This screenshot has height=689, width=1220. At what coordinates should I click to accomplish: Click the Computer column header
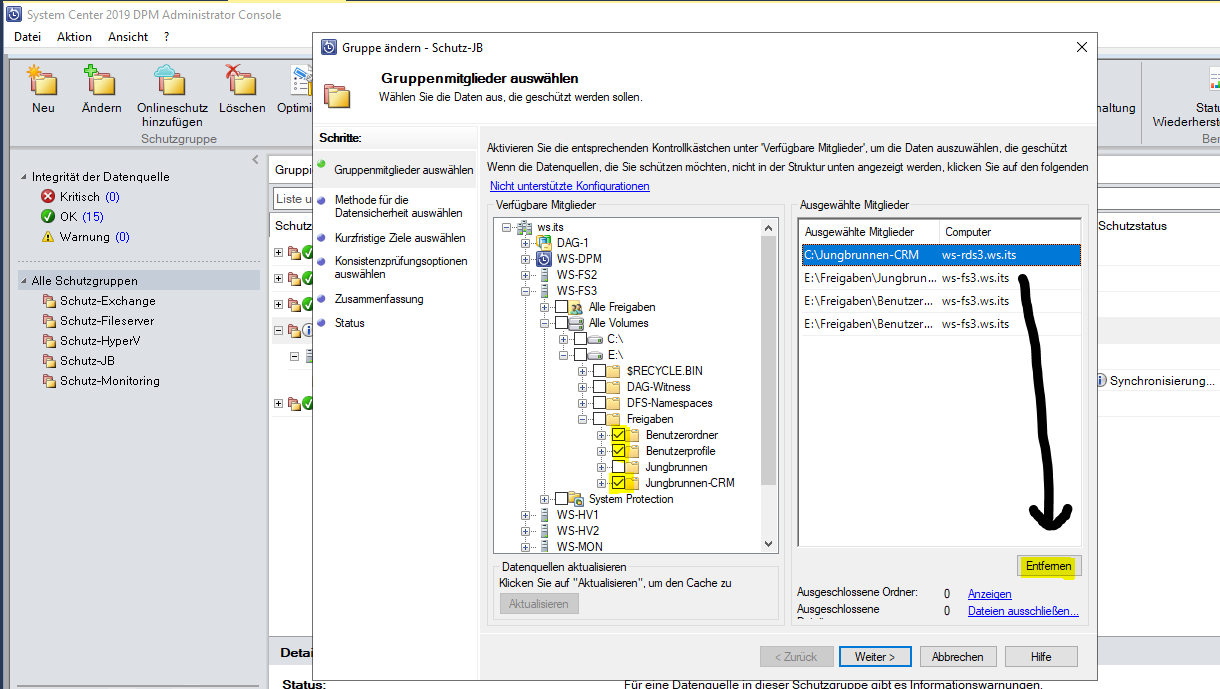(1009, 232)
